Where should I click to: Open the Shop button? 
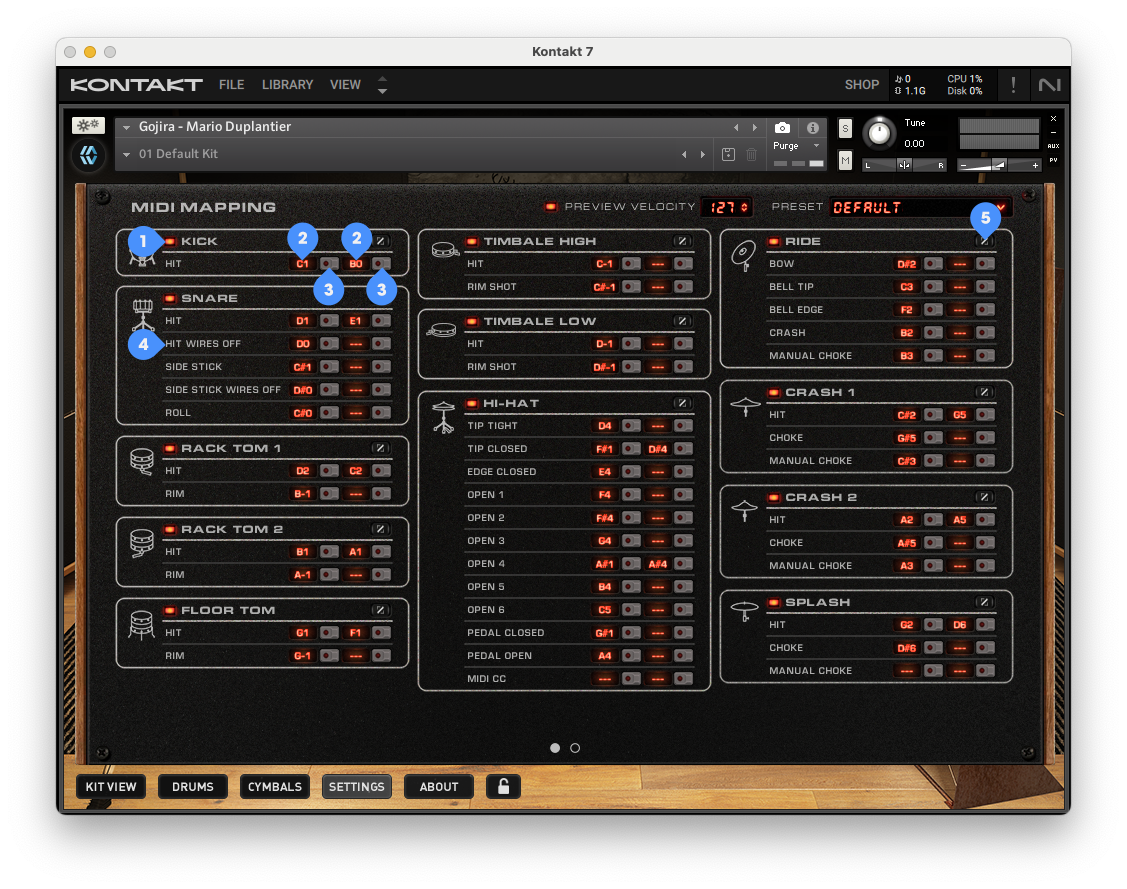861,85
